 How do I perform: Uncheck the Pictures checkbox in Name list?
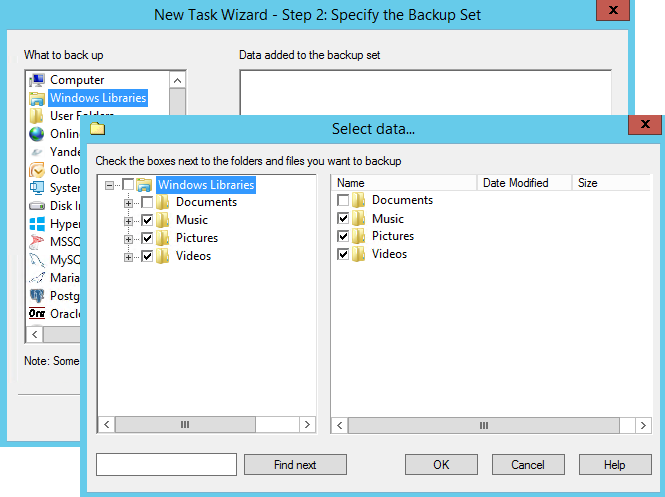point(343,236)
